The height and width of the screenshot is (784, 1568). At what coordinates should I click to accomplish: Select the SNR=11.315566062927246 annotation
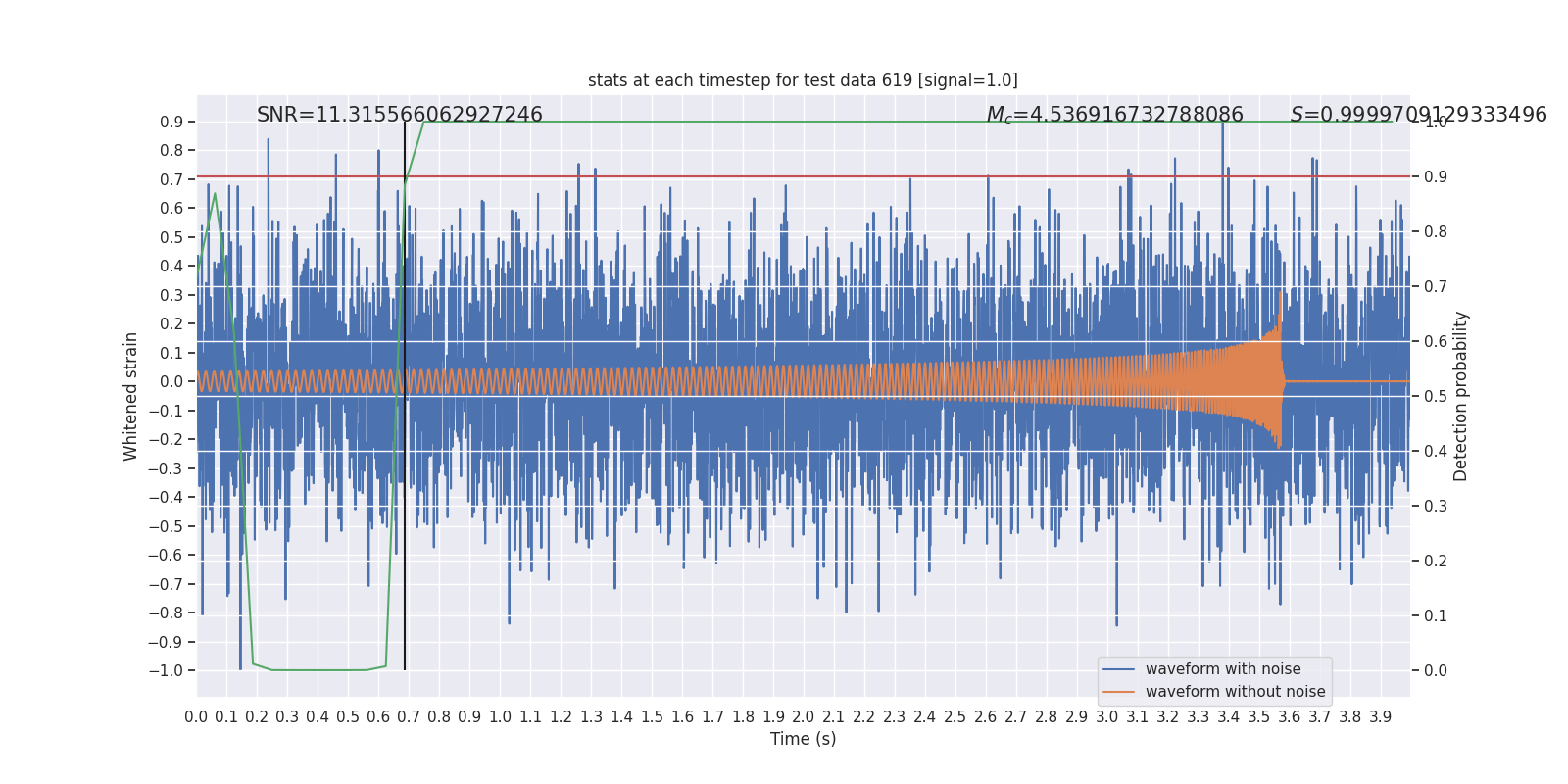coord(400,115)
